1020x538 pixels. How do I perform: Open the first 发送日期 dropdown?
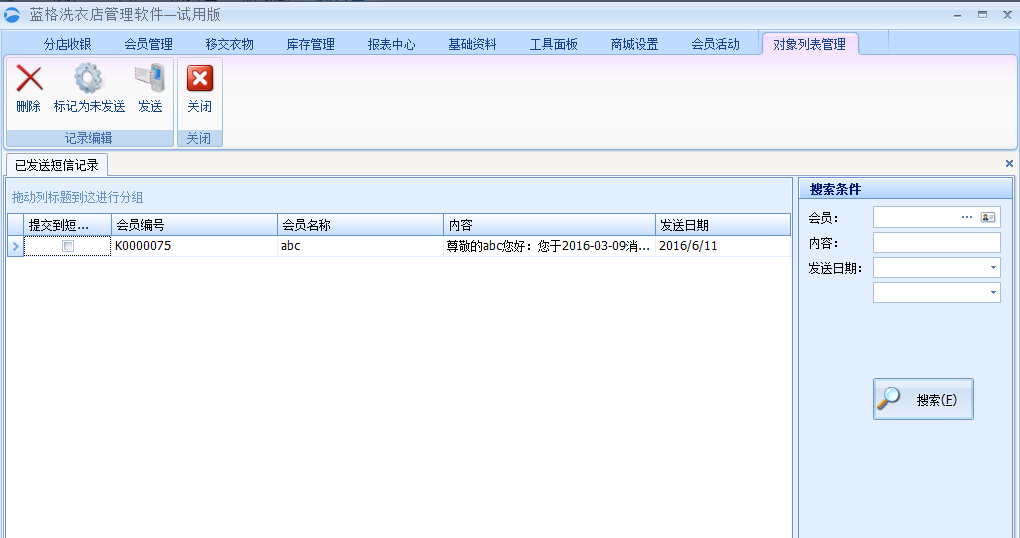pos(993,267)
